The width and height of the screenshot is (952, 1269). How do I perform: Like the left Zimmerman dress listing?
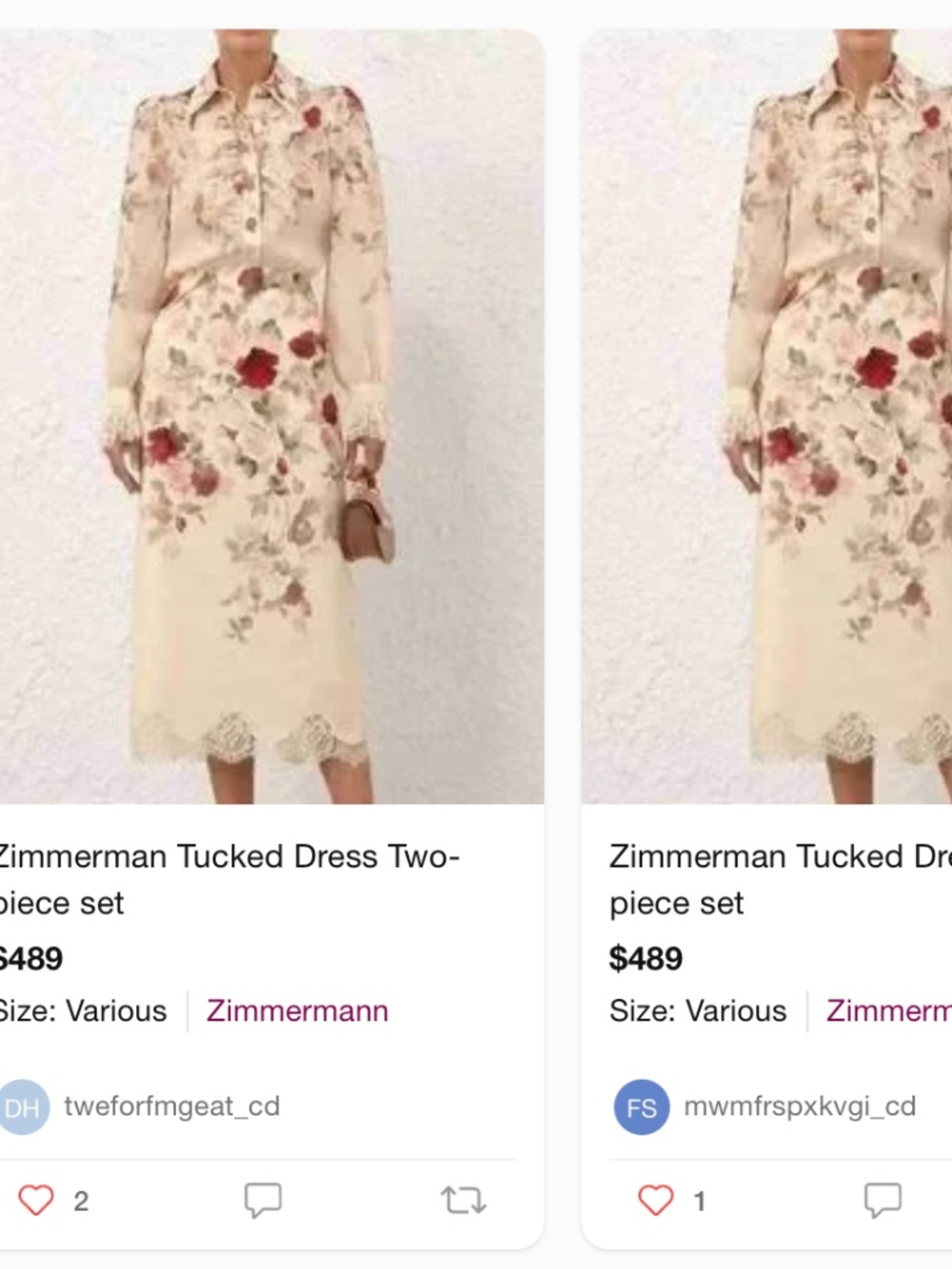coord(36,1200)
